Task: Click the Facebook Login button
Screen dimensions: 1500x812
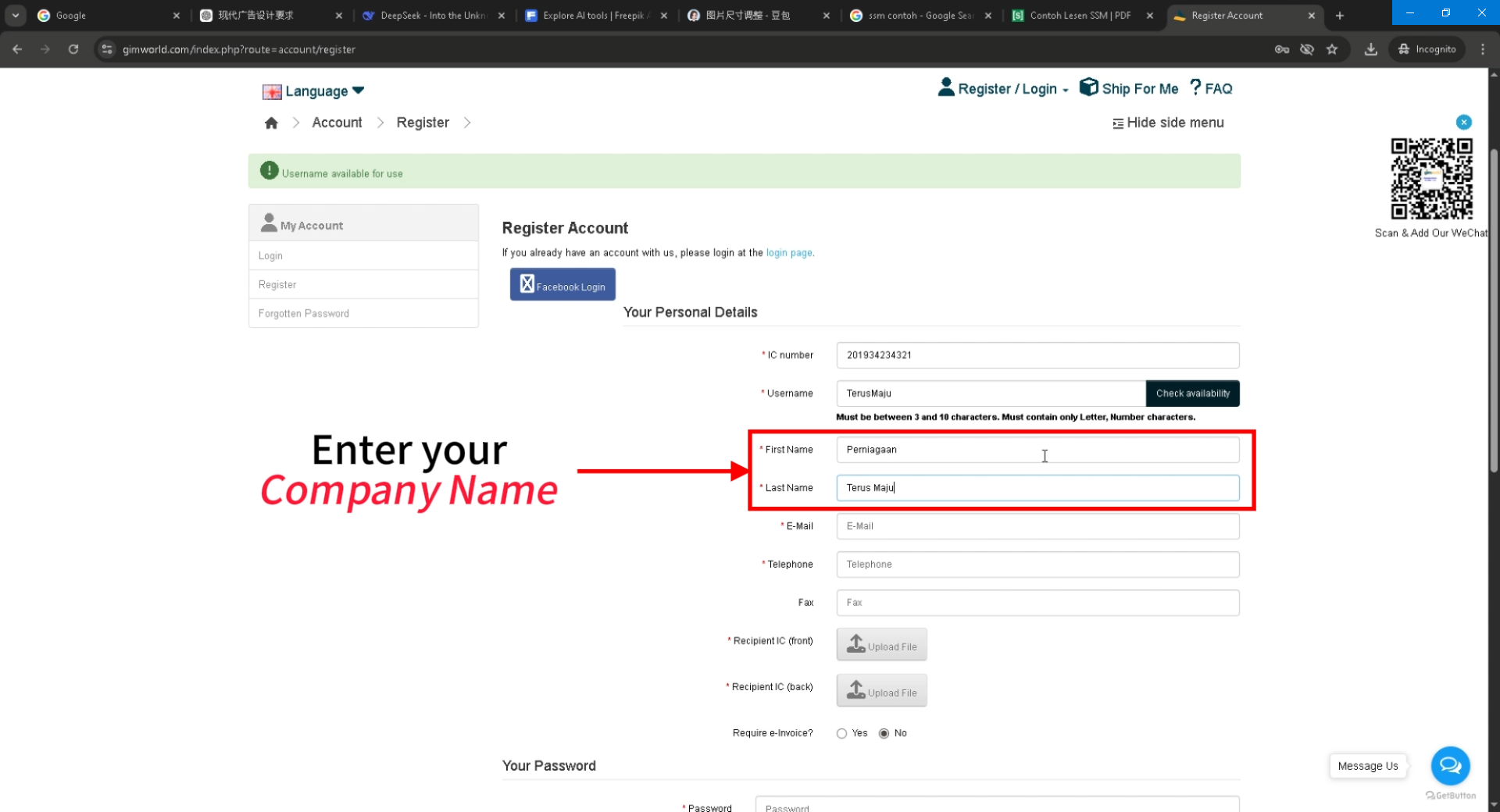Action: click(562, 285)
